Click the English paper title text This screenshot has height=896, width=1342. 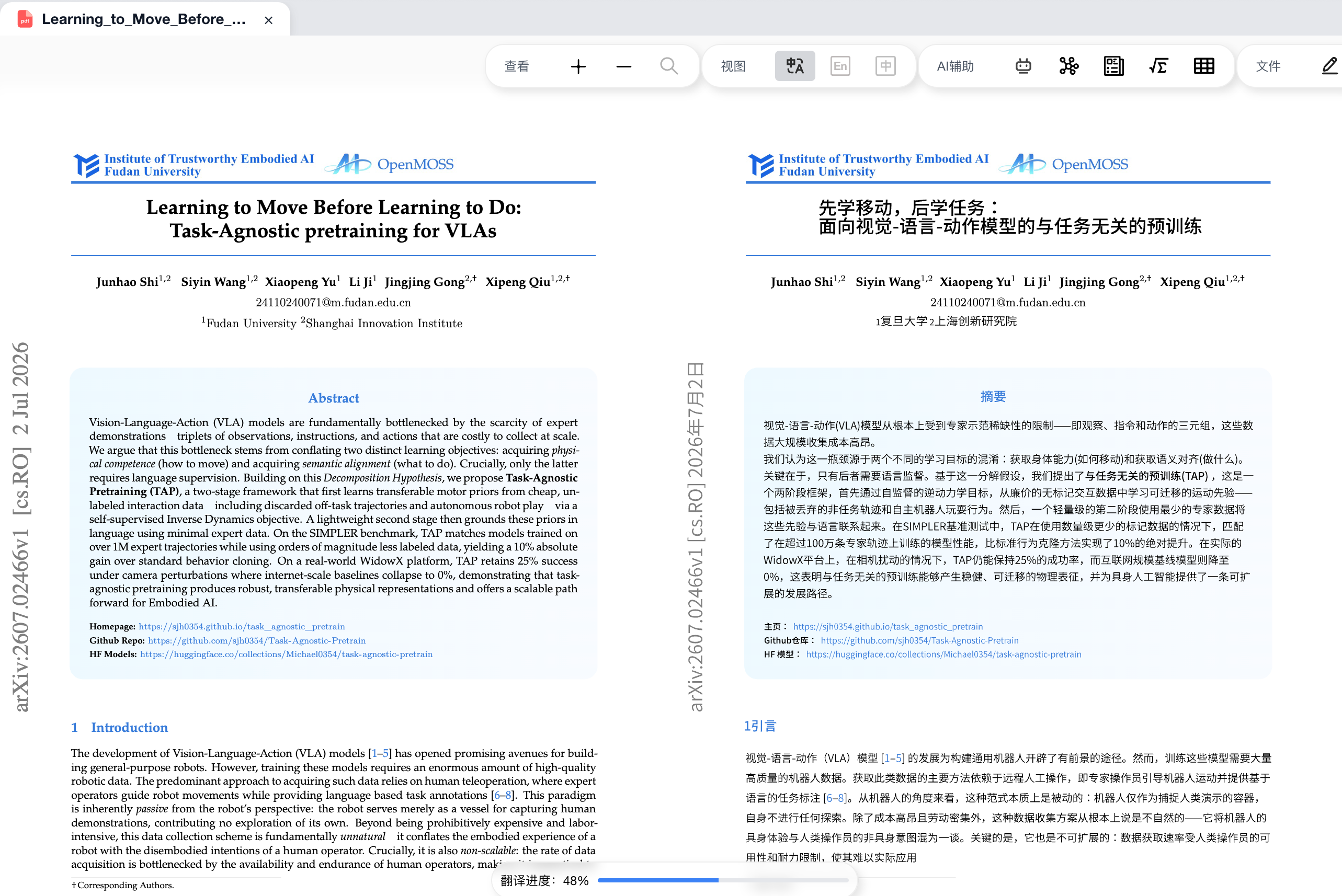pyautogui.click(x=334, y=219)
